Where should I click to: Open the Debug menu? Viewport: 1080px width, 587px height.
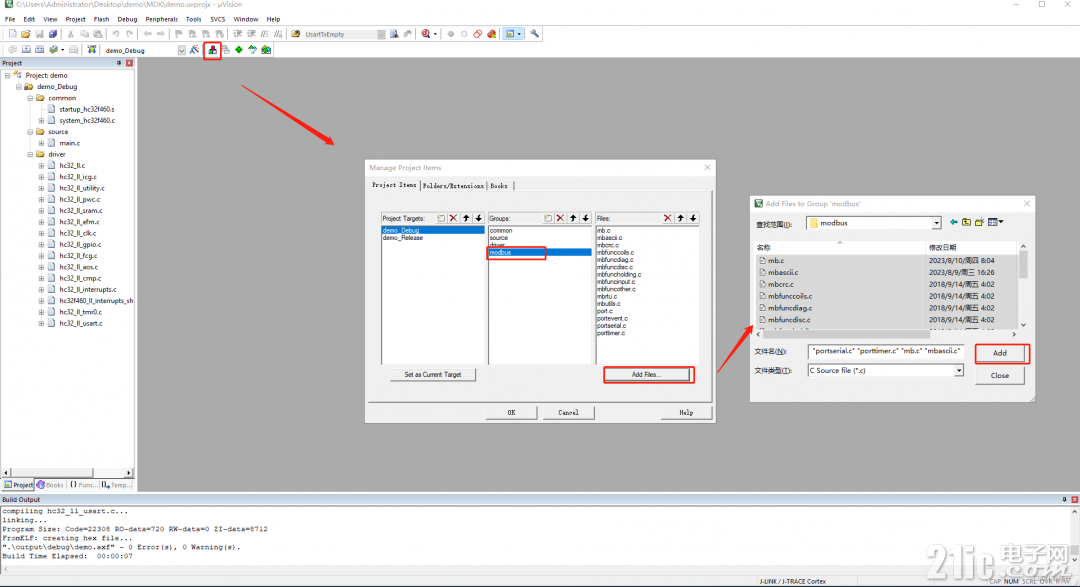[x=127, y=19]
